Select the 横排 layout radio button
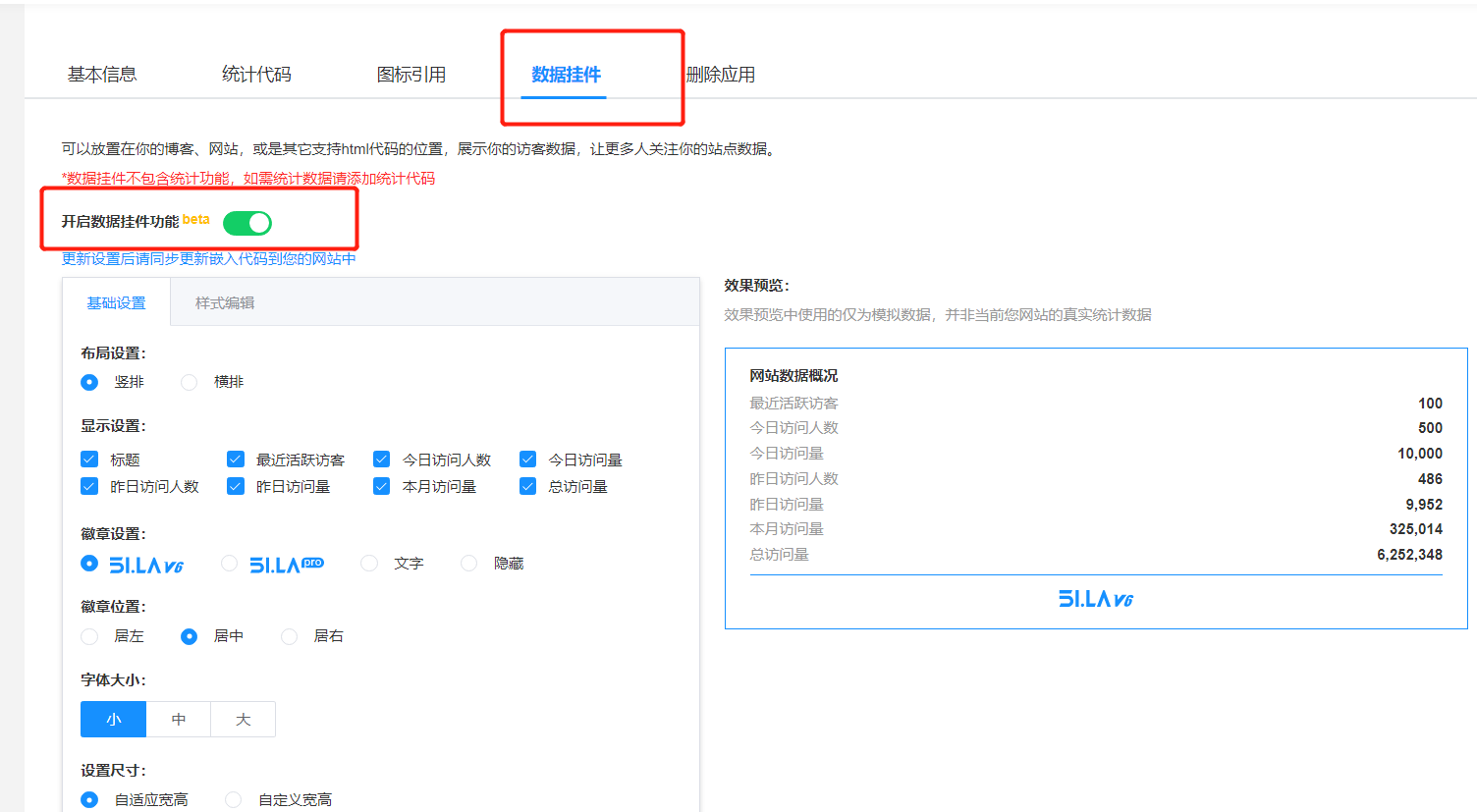Image resolution: width=1477 pixels, height=812 pixels. point(190,382)
